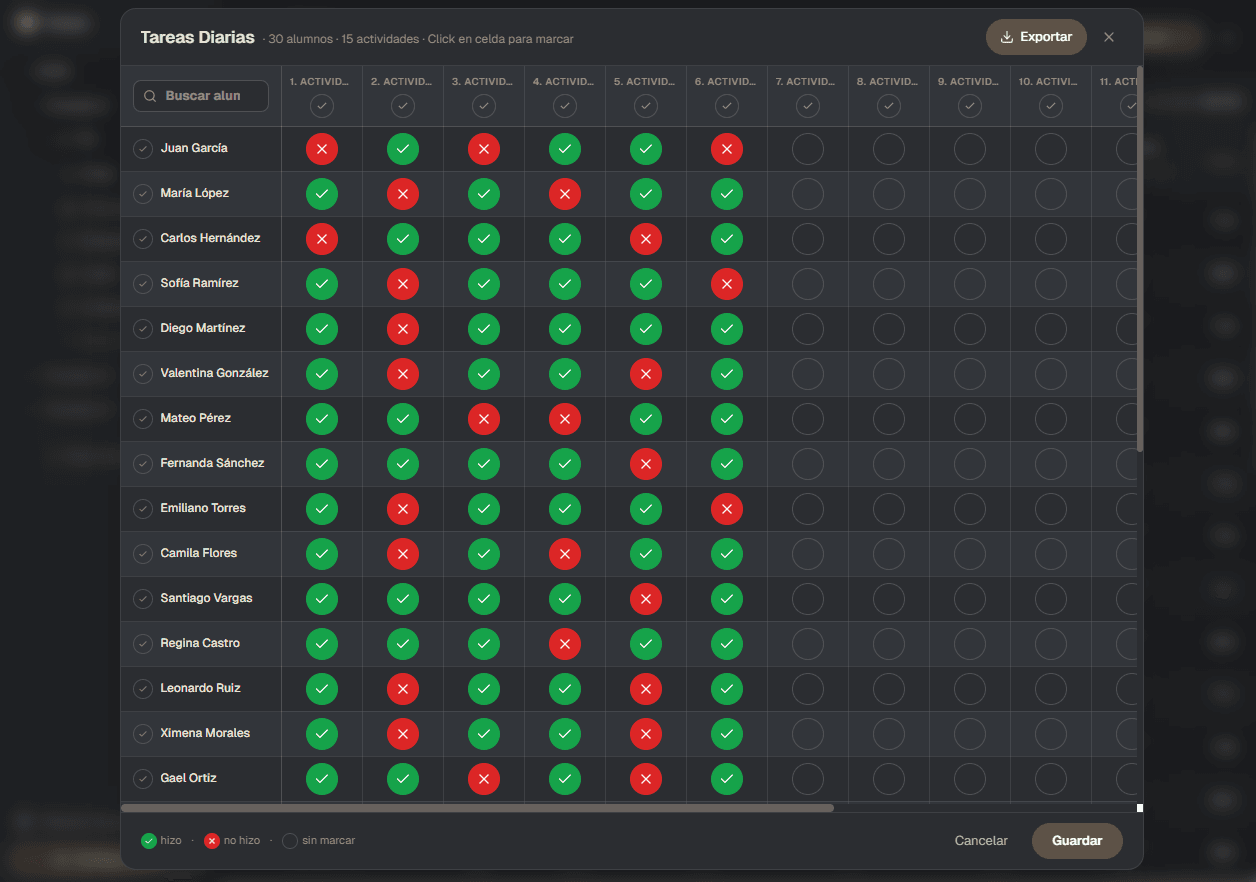Check all for column 7. Actividad header
Image resolution: width=1256 pixels, height=882 pixels.
click(808, 105)
